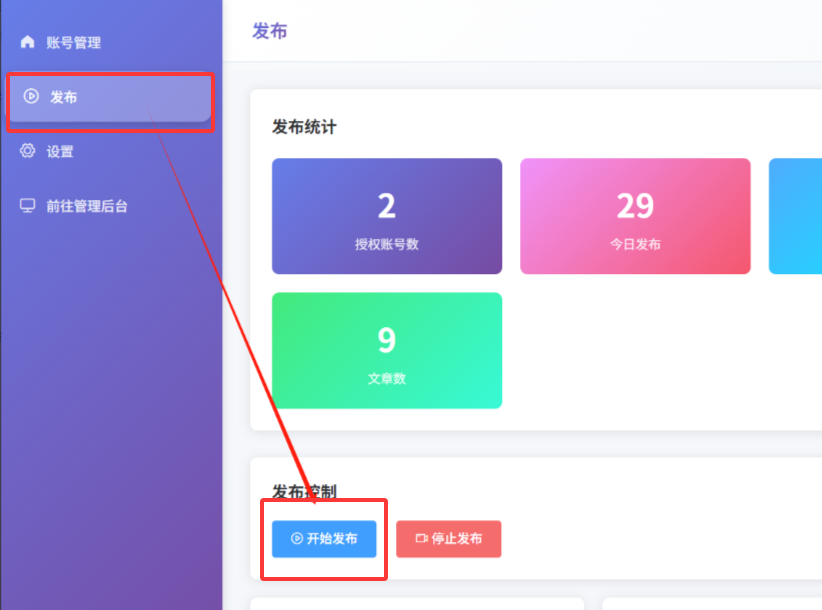
Task: Go to the 设置 page in the sidebar
Action: 60,152
